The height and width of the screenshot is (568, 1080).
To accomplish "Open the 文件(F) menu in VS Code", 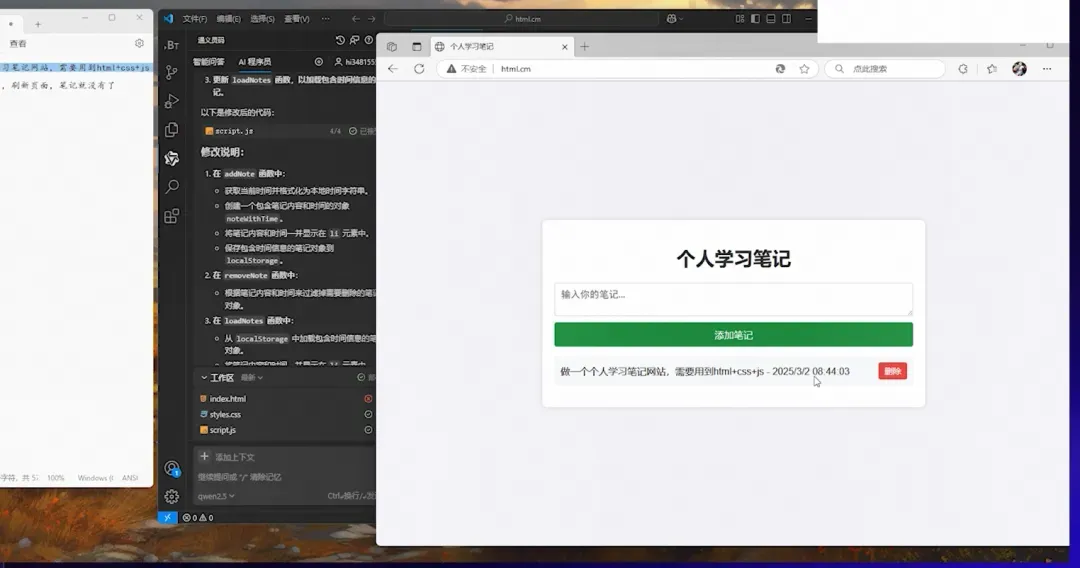I will tap(195, 19).
